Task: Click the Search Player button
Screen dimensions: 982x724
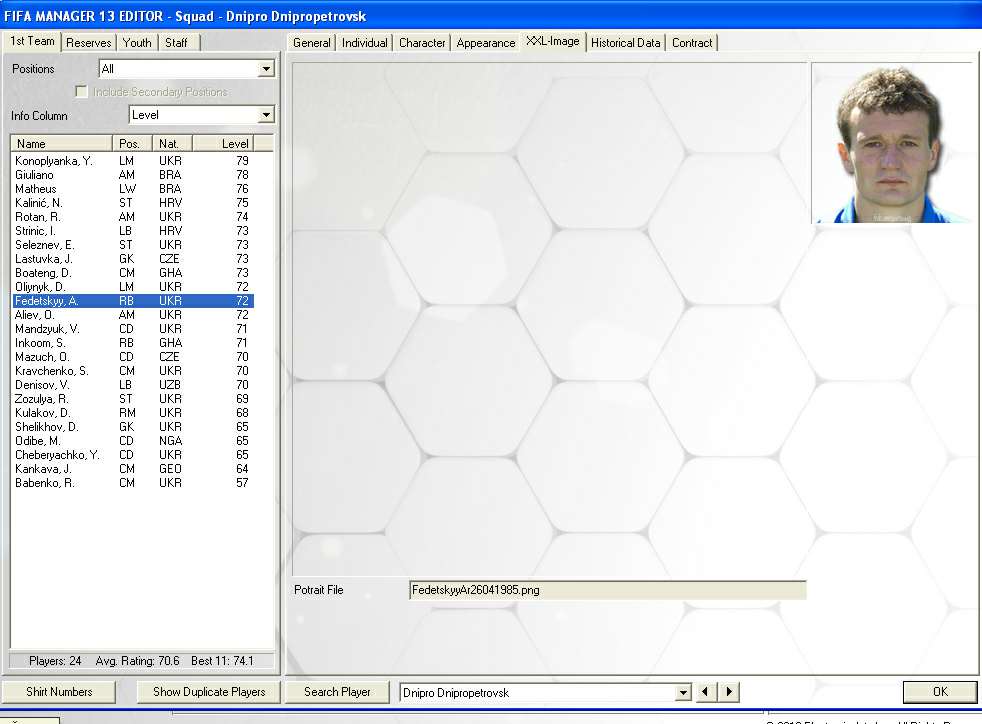Action: [337, 691]
